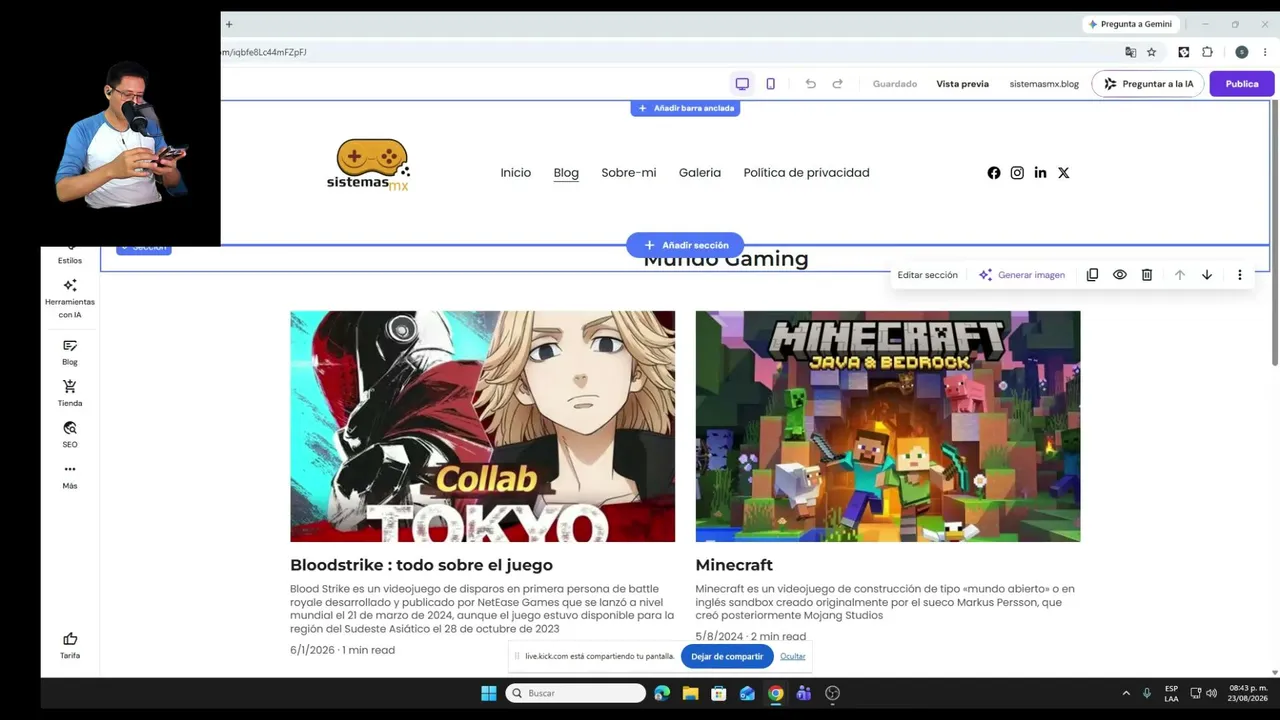The height and width of the screenshot is (720, 1280).
Task: Click the LinkedIn icon in the header
Action: (1040, 173)
